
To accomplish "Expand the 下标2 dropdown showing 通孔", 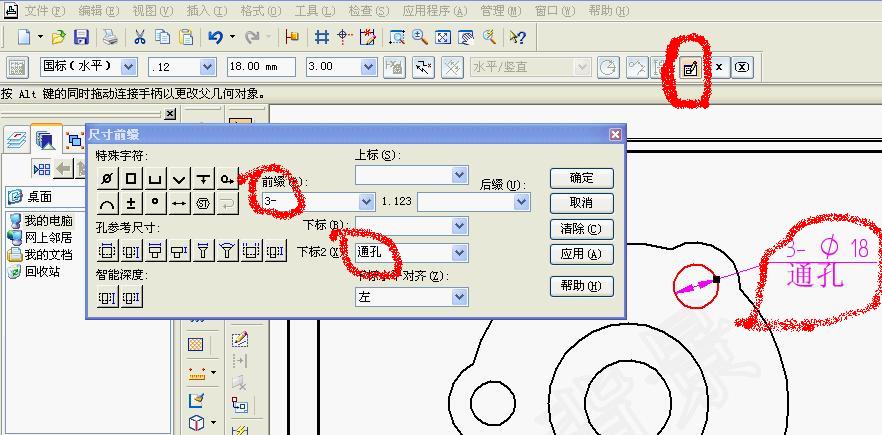I will click(460, 252).
